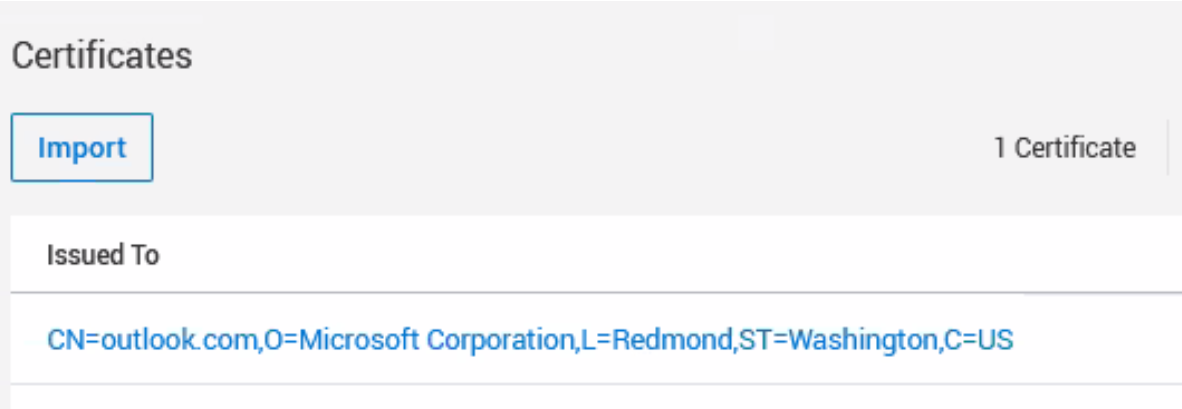View the certificate with C=US

point(530,341)
